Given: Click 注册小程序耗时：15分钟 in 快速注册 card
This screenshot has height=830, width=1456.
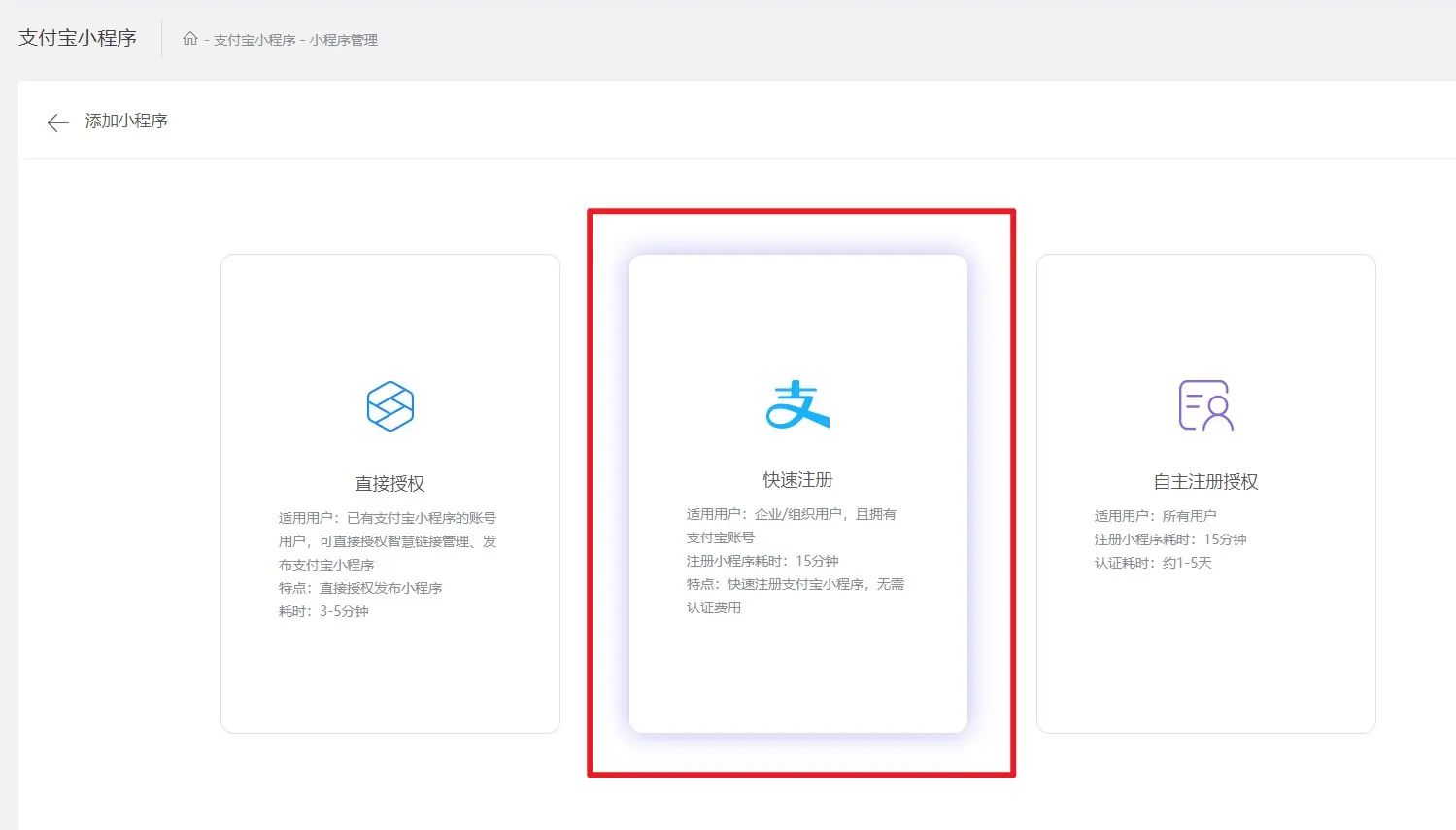Looking at the screenshot, I should click(x=762, y=561).
